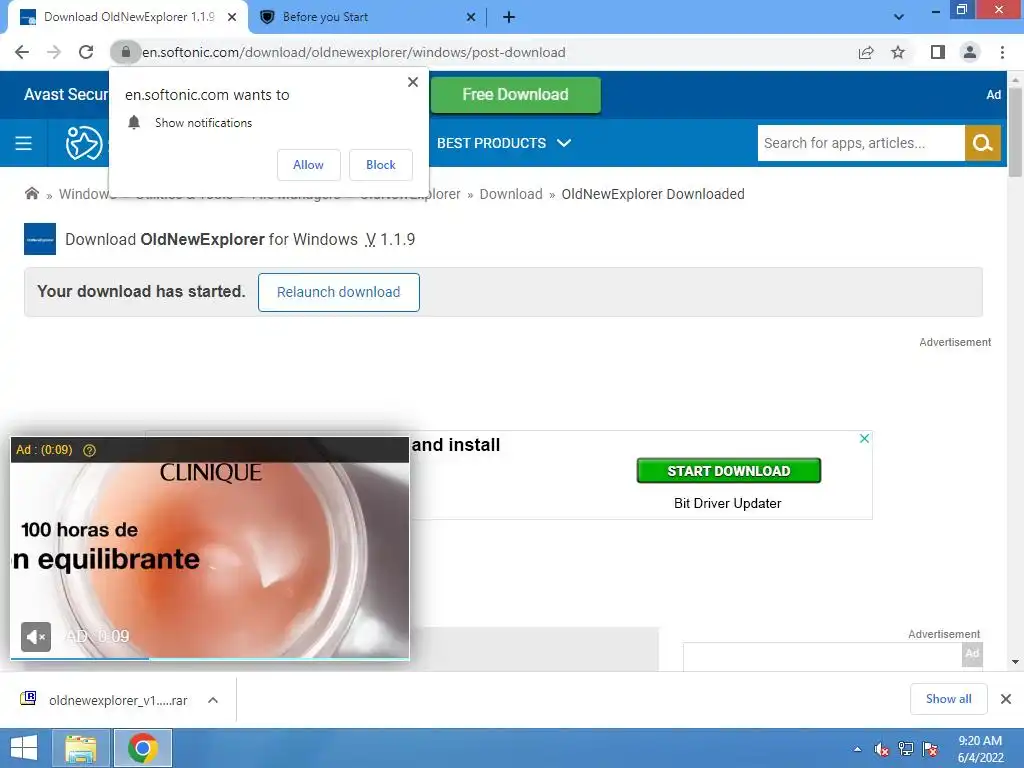Screen dimensions: 1024x768
Task: Click Relaunch download button
Action: tap(338, 292)
